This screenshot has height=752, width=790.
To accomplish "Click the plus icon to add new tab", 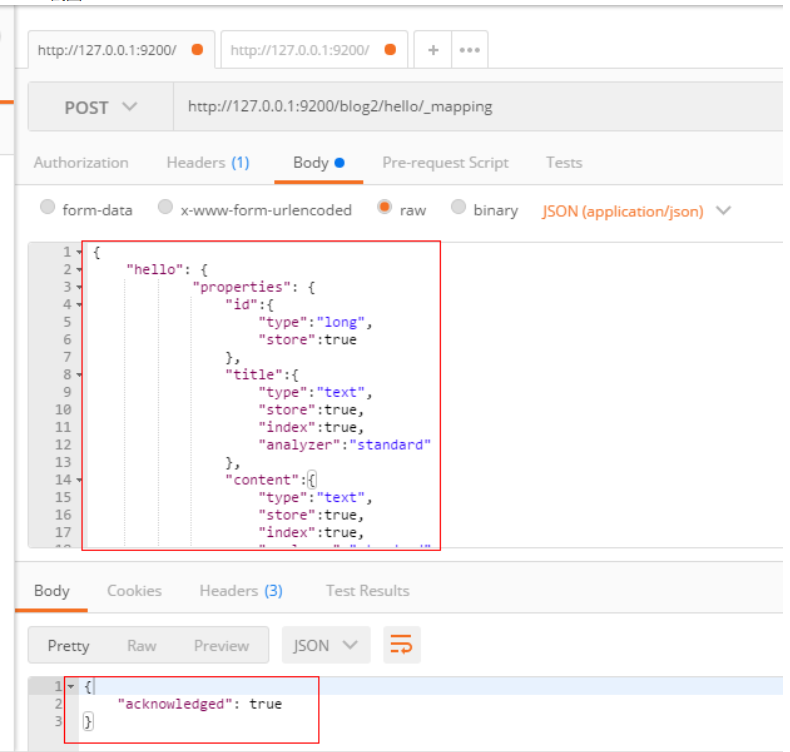I will 433,50.
